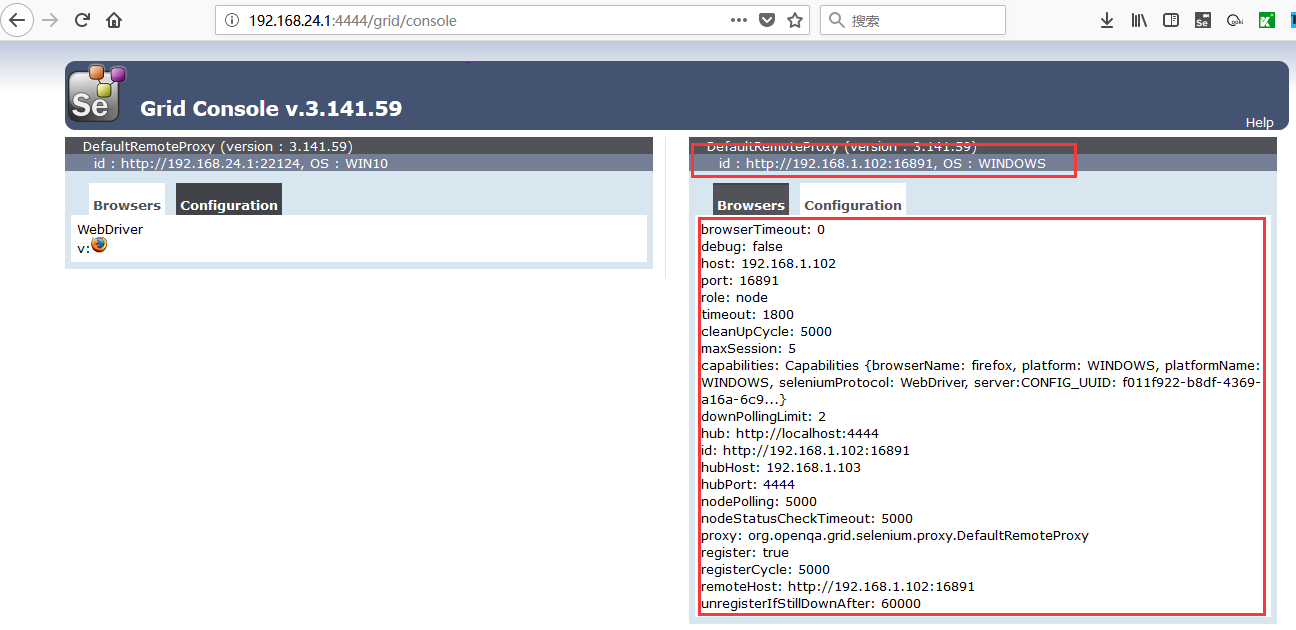Reload the grid console page
The image size is (1296, 630).
[83, 20]
